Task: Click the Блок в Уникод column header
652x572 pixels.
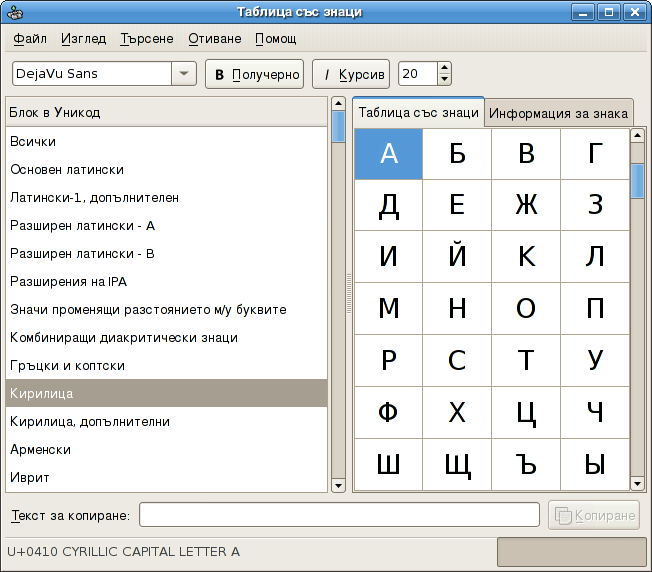Action: click(x=166, y=112)
